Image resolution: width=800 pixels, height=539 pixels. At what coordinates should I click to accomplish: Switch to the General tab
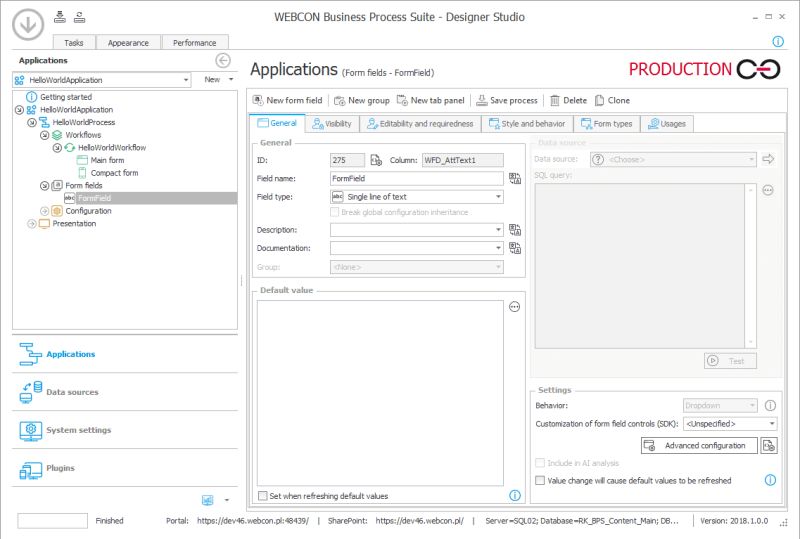pyautogui.click(x=277, y=124)
